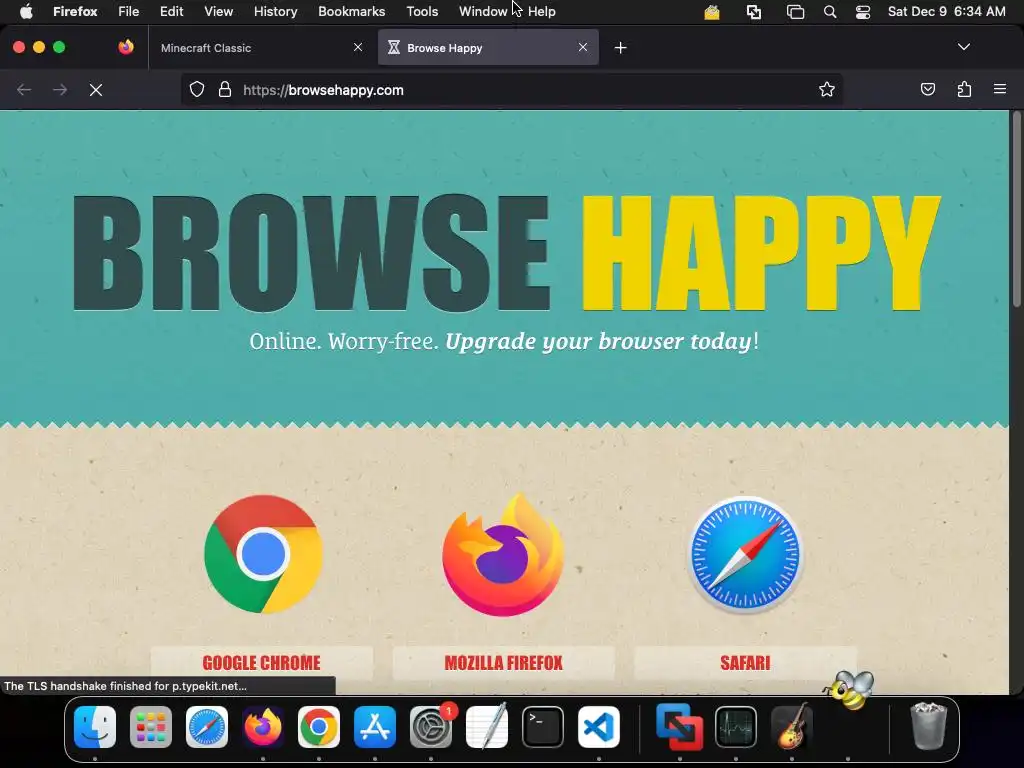Click the overlapping-squares menu bar icon
The width and height of the screenshot is (1024, 768).
click(754, 12)
